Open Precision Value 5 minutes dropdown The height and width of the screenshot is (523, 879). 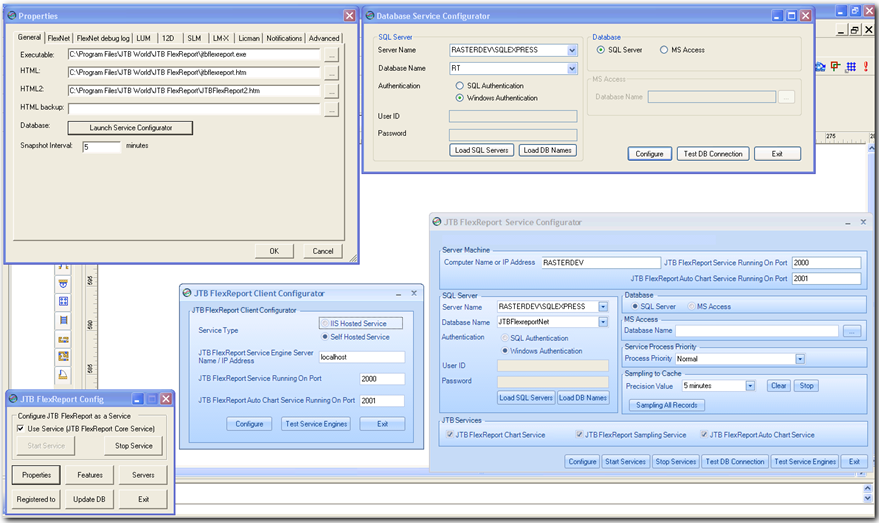click(x=750, y=386)
